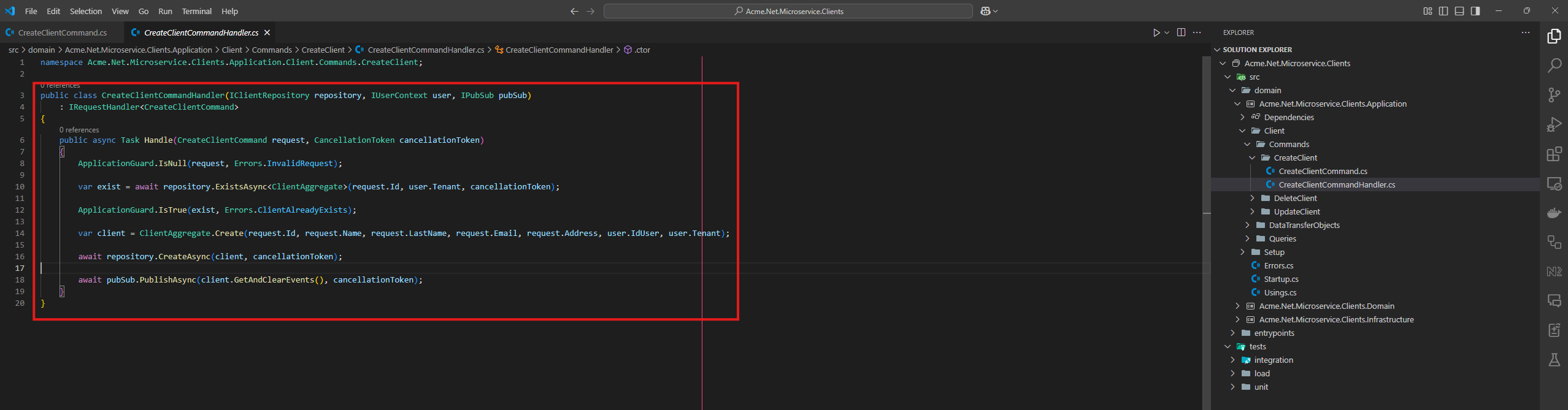Select the unit tests folder

click(x=1261, y=387)
